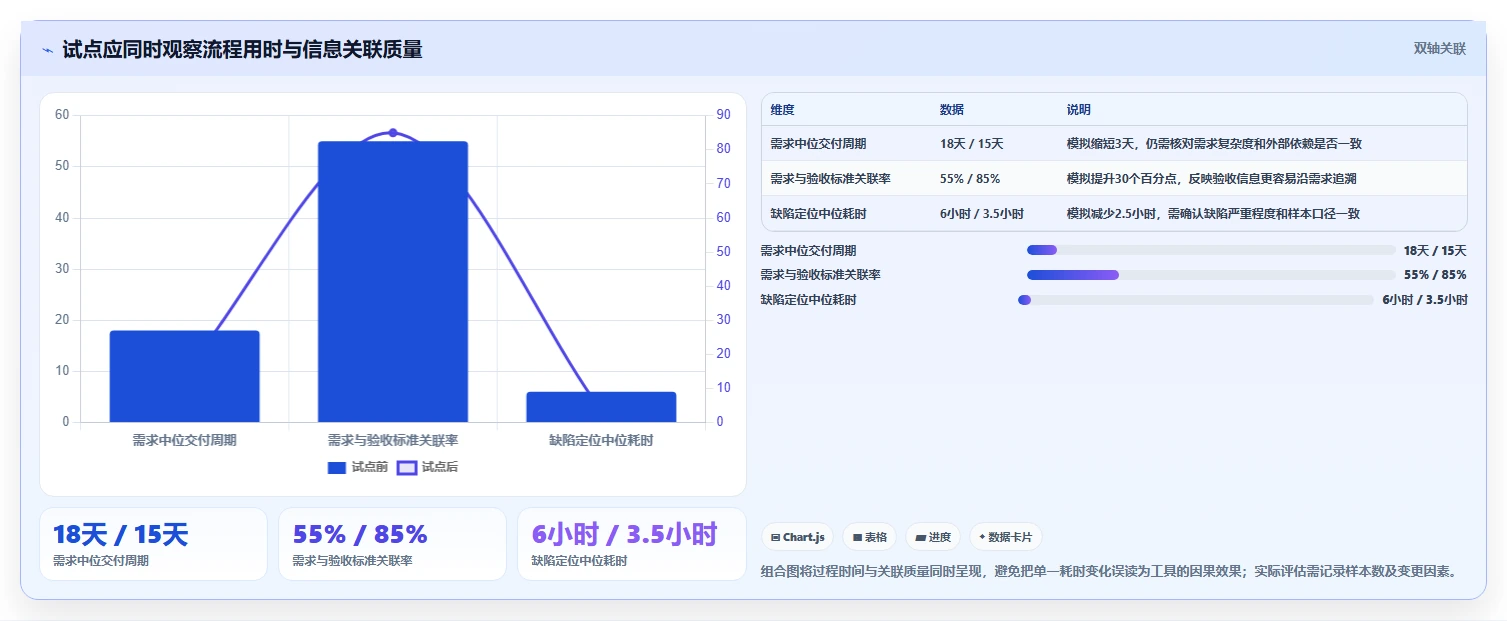1507x621 pixels.
Task: Click table cell 55% / 85%
Action: (x=969, y=179)
